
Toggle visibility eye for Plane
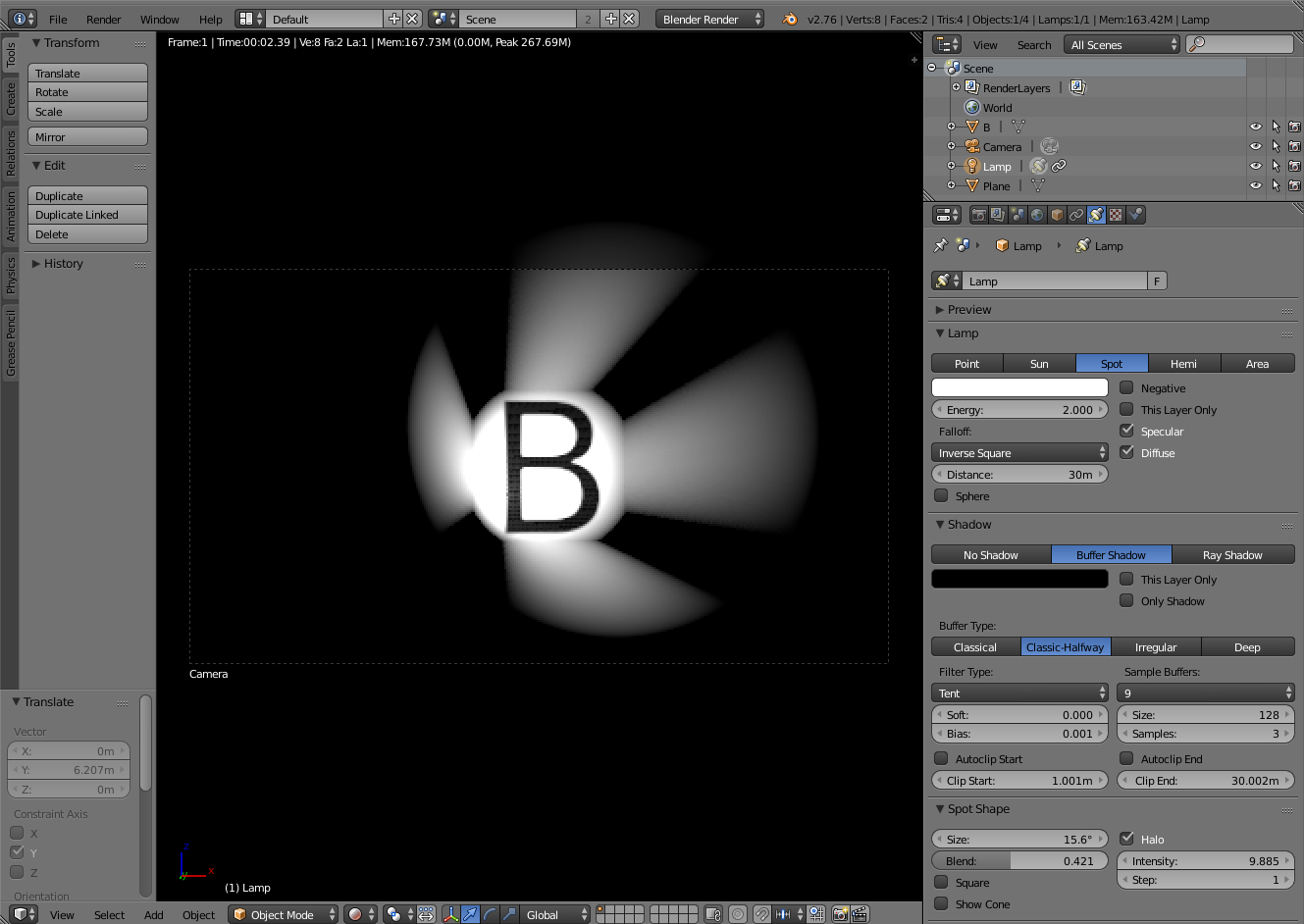tap(1255, 185)
